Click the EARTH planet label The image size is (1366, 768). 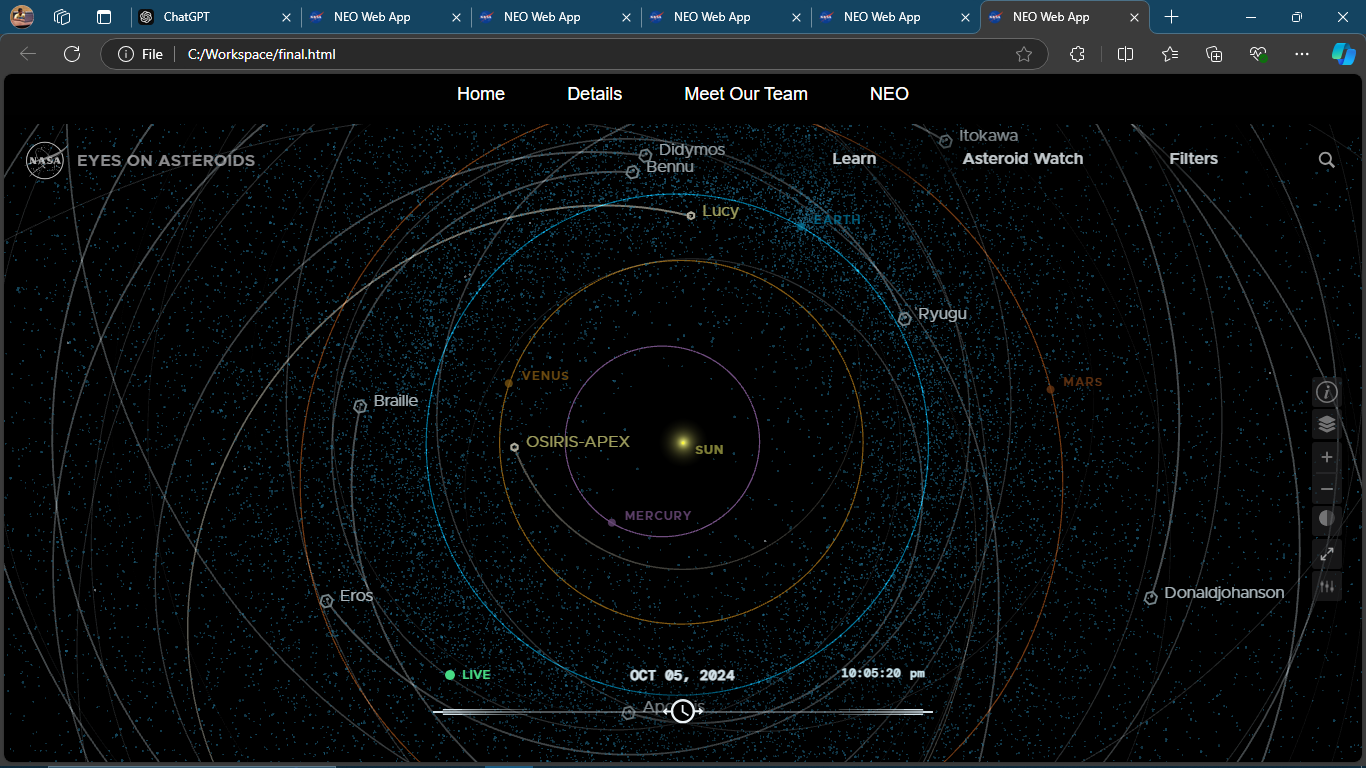(x=836, y=220)
